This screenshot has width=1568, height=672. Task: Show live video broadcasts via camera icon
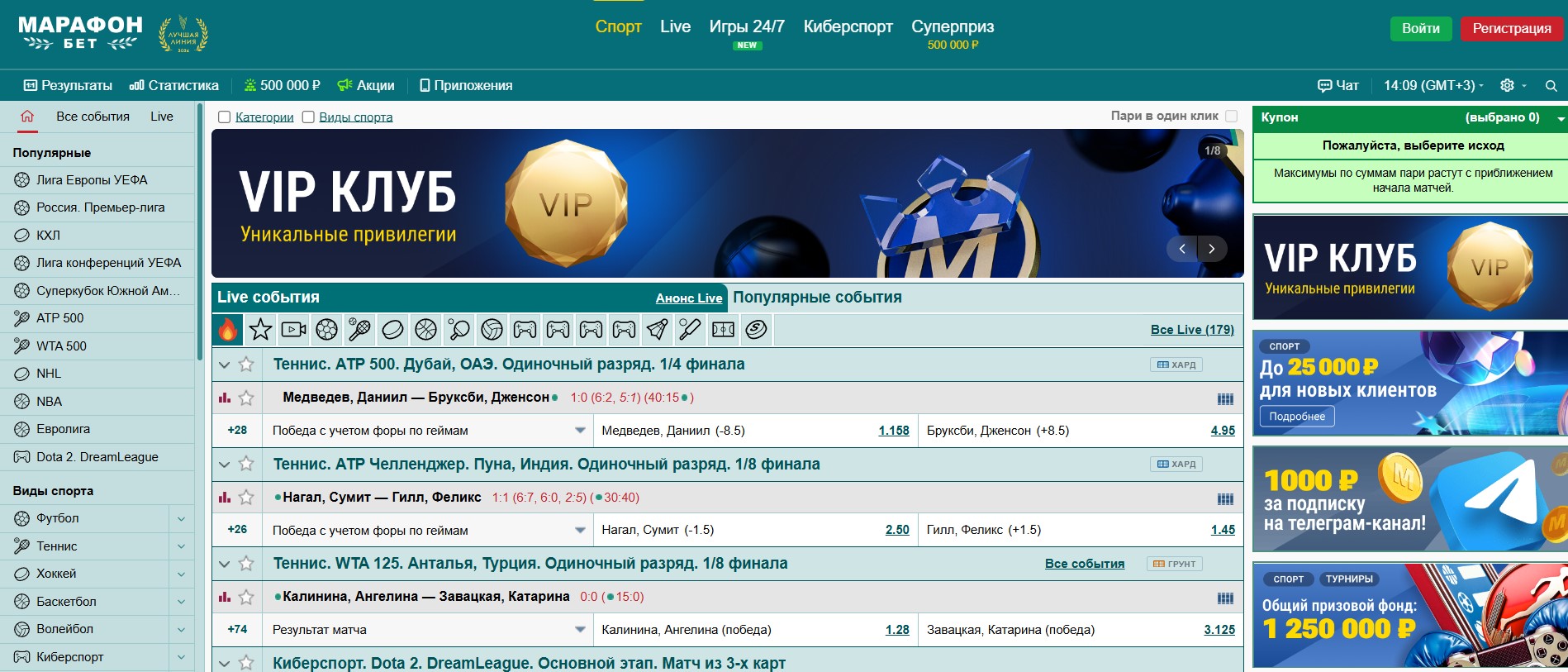(x=293, y=330)
